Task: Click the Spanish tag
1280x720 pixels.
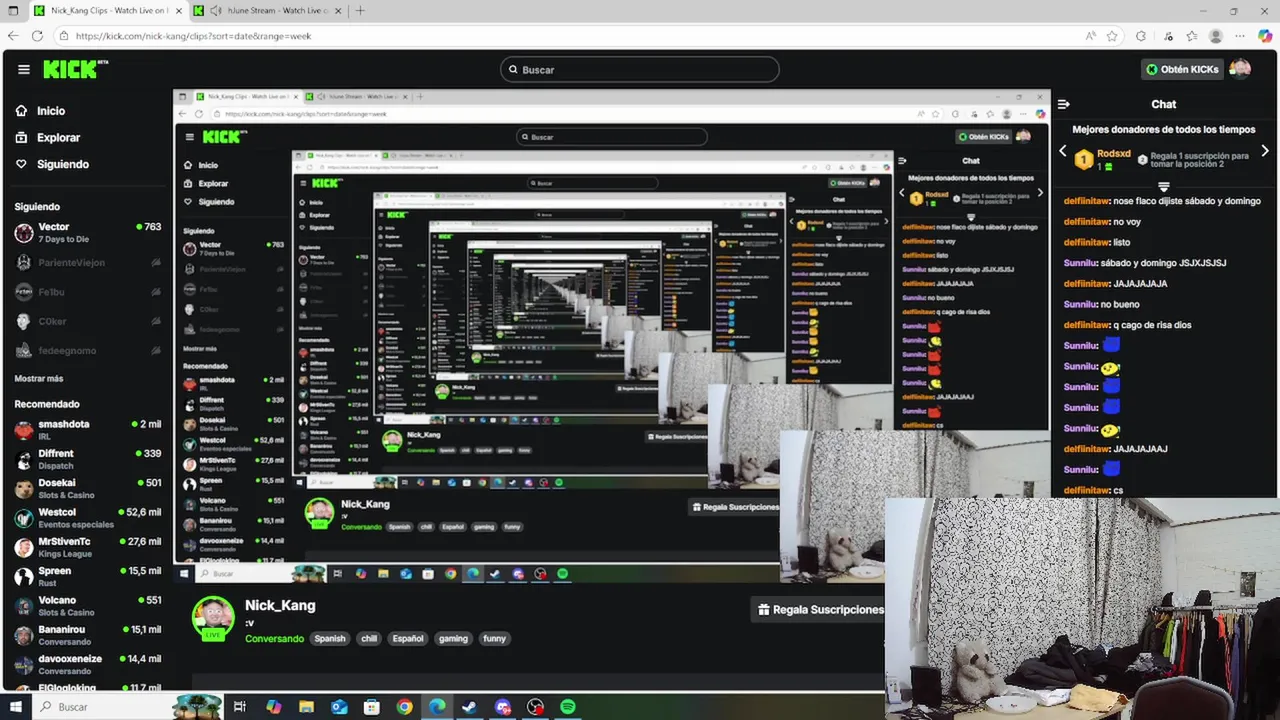Action: 329,638
